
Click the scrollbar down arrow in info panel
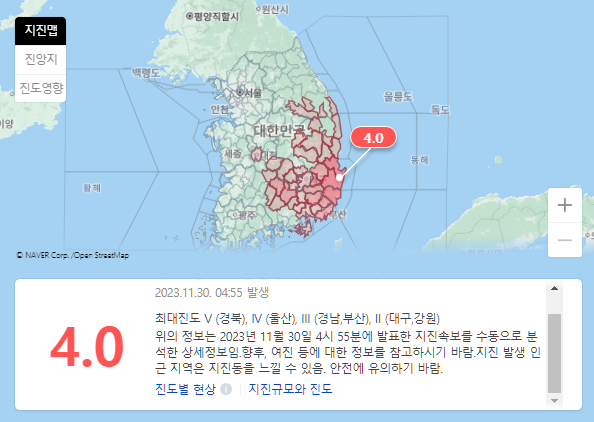coord(555,400)
